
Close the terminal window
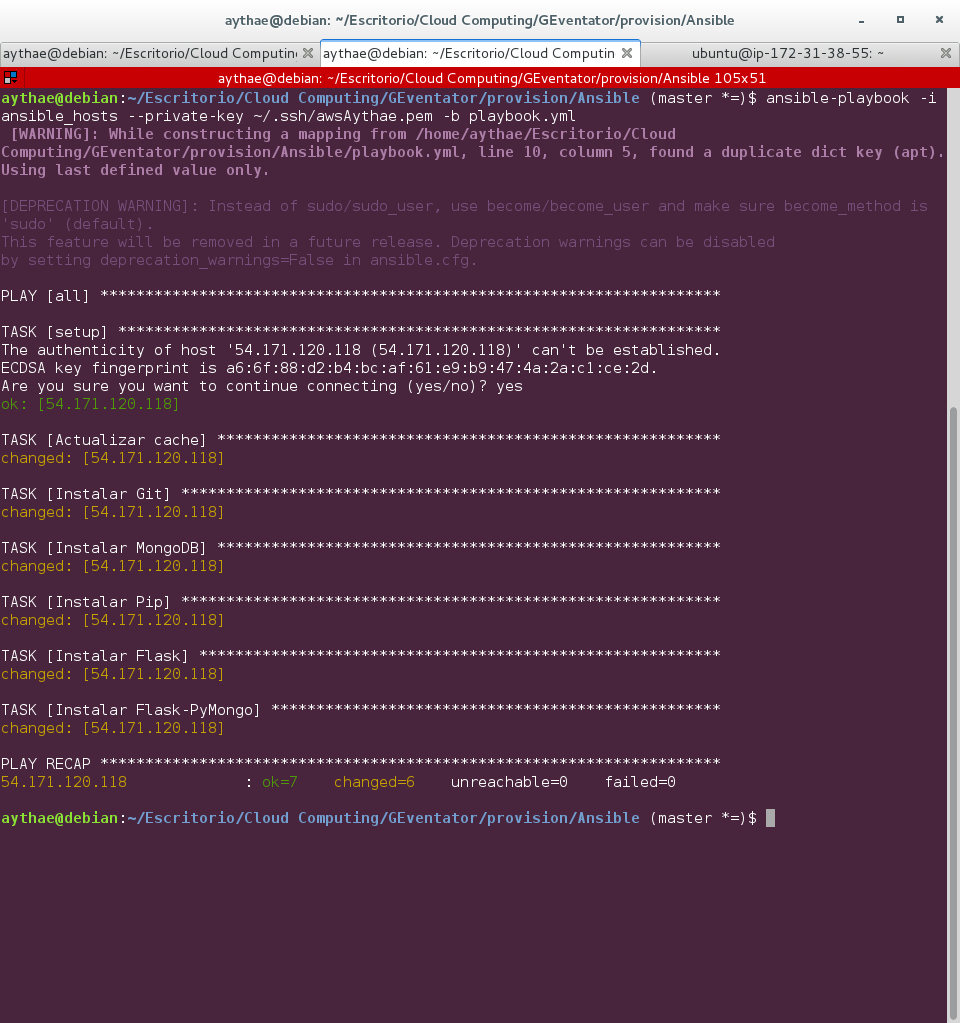tap(939, 20)
